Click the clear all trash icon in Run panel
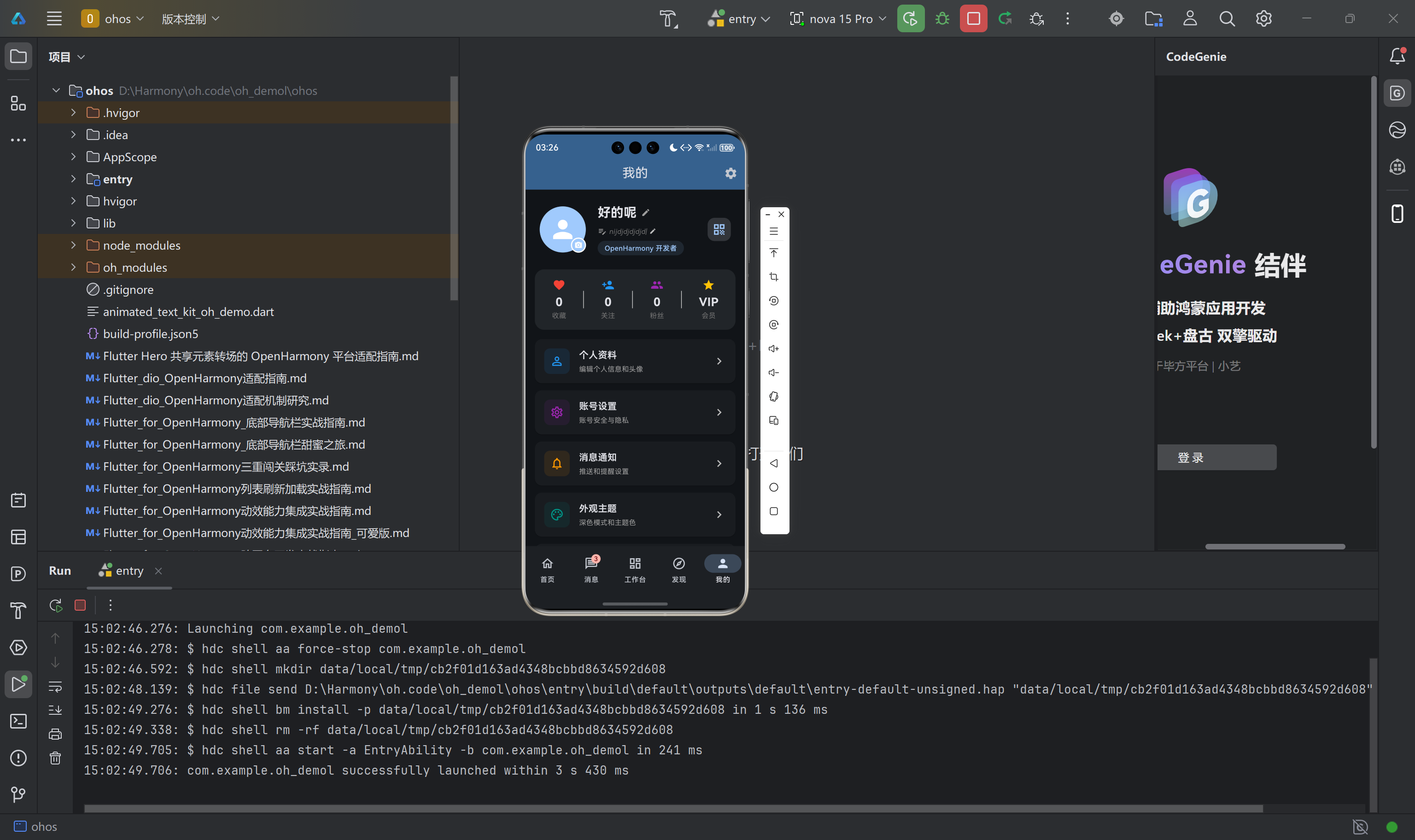The image size is (1415, 840). (x=55, y=758)
